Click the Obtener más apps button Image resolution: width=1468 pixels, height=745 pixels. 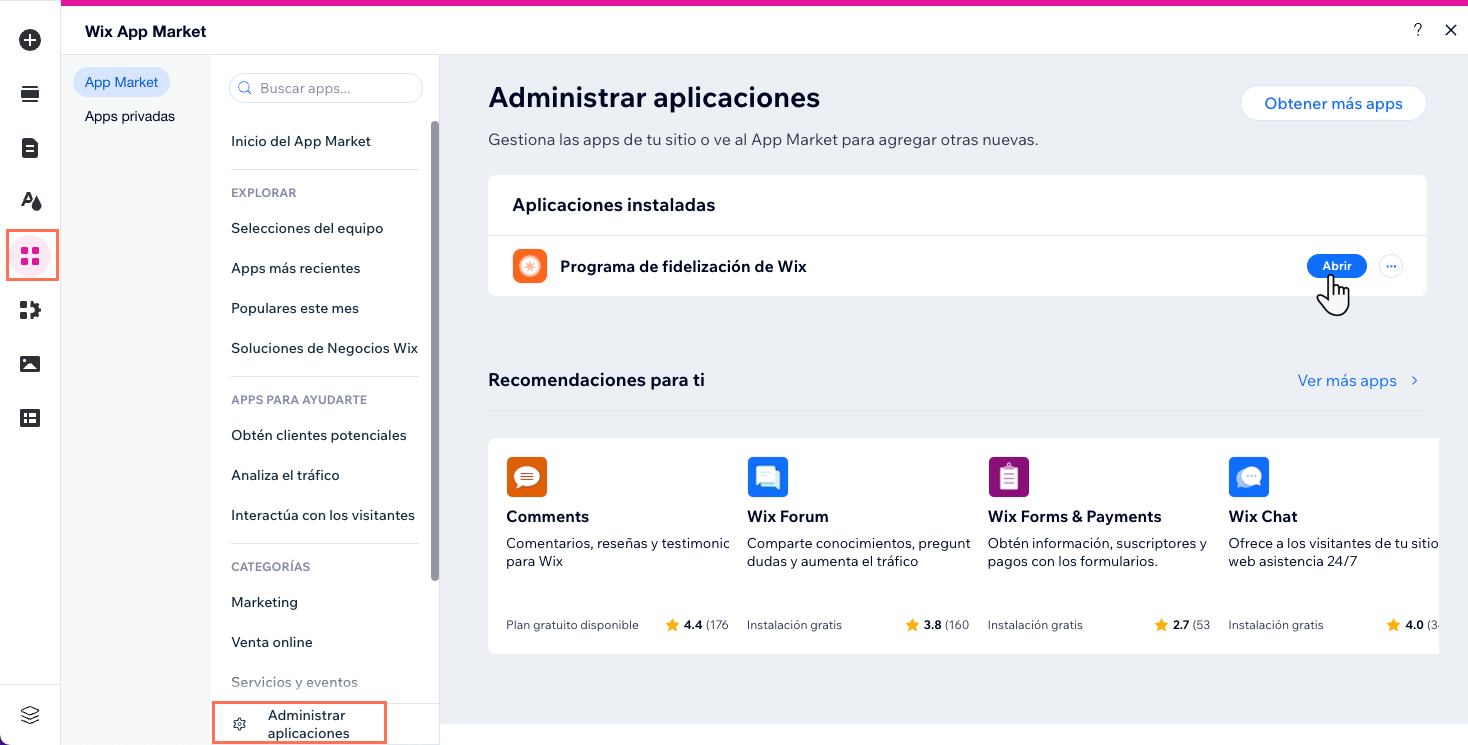[x=1333, y=103]
